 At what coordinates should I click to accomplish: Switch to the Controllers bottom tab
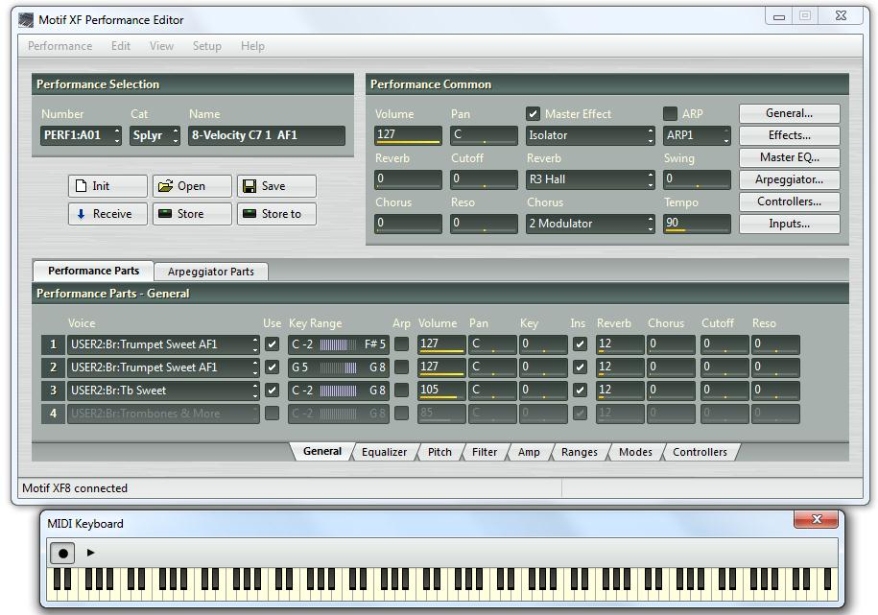pos(700,452)
